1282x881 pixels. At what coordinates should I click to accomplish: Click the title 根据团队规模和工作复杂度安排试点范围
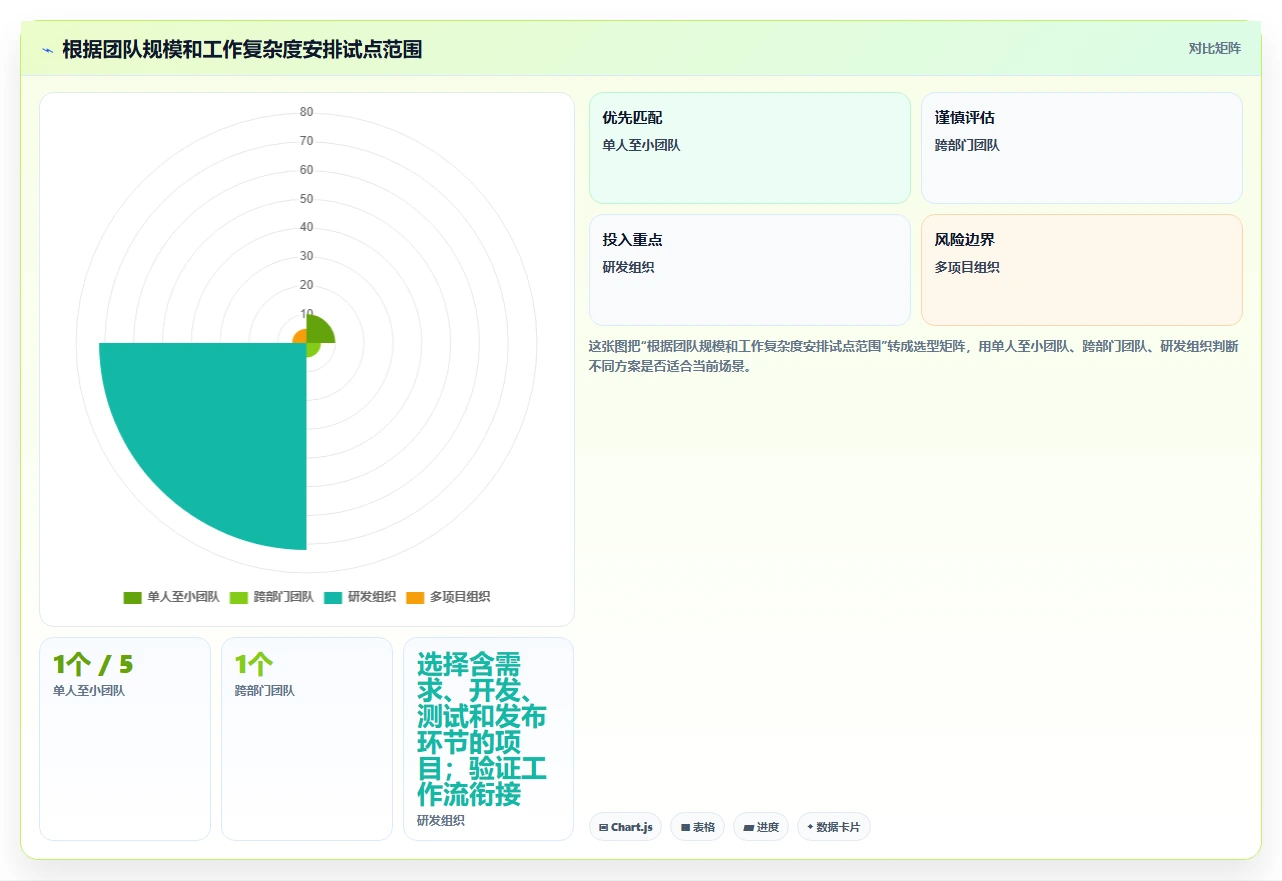point(242,49)
